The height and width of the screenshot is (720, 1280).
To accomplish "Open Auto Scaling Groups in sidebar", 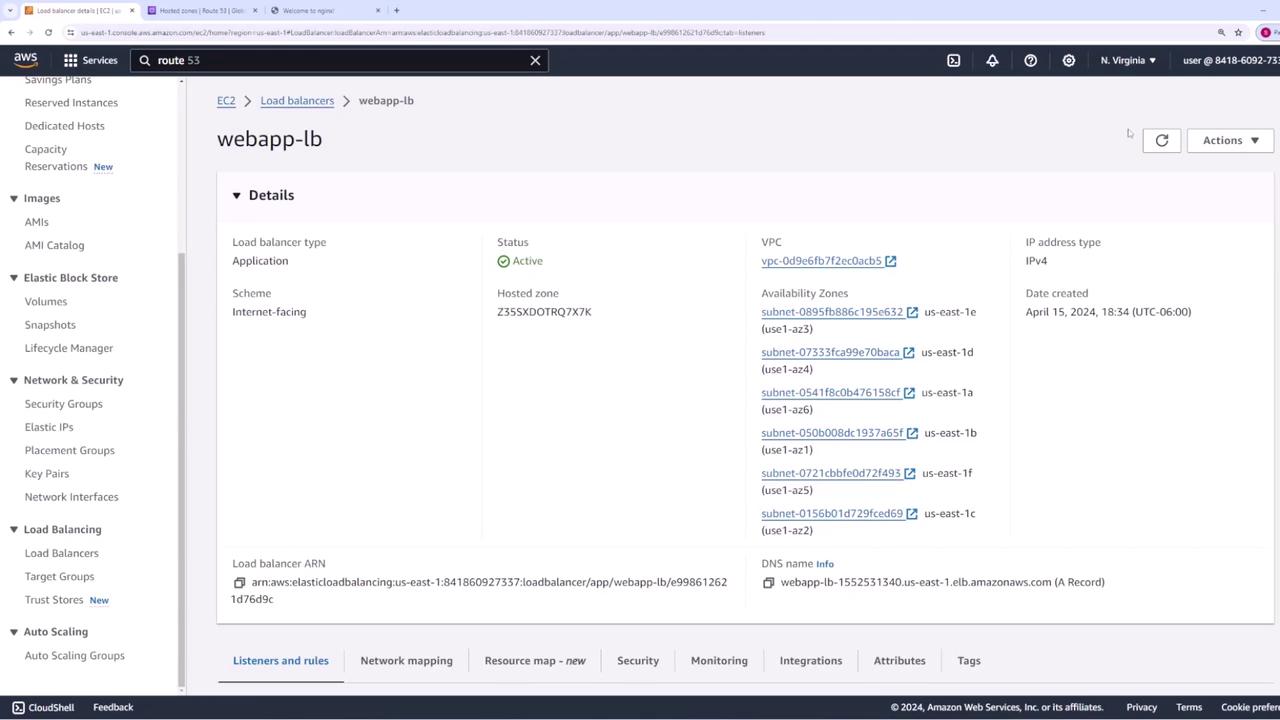I will [x=74, y=656].
